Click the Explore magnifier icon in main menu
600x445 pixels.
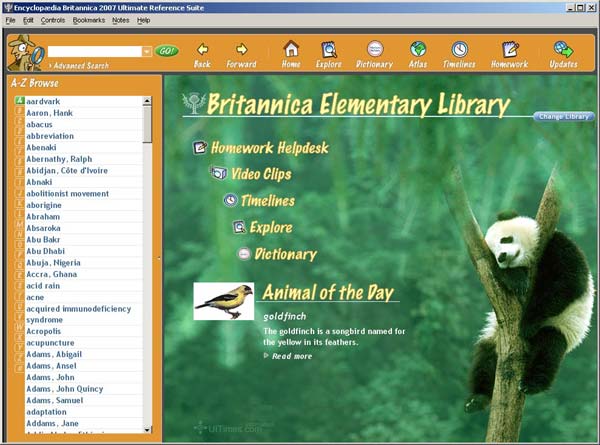tap(239, 227)
